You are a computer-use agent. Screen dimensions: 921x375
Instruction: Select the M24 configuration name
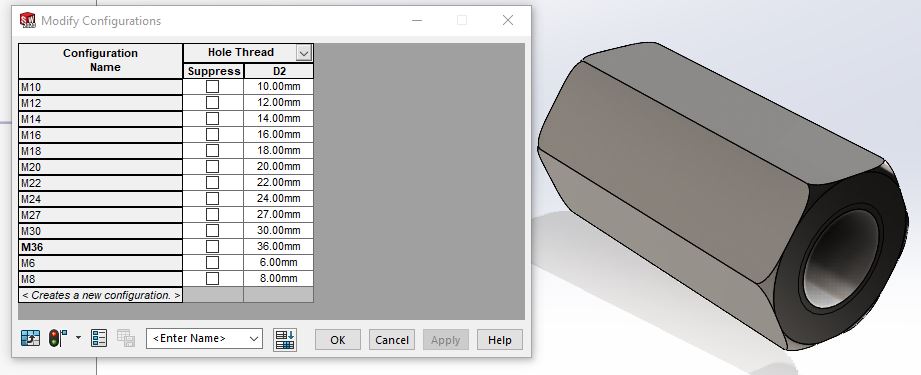[x=100, y=199]
